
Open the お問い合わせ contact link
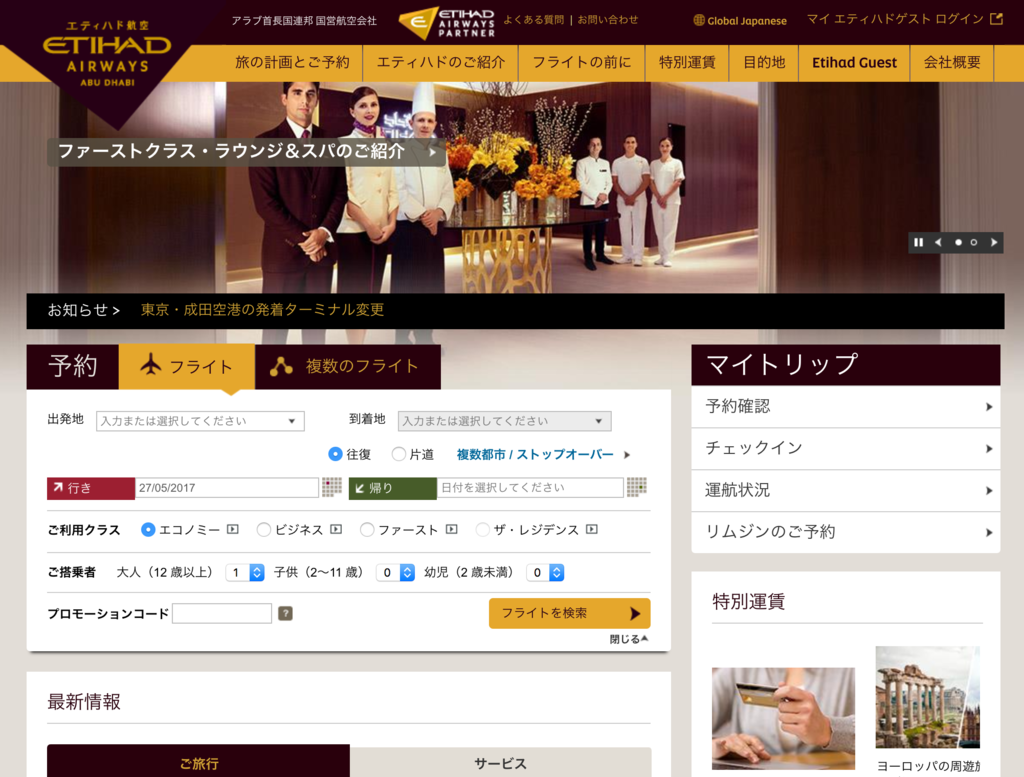607,20
